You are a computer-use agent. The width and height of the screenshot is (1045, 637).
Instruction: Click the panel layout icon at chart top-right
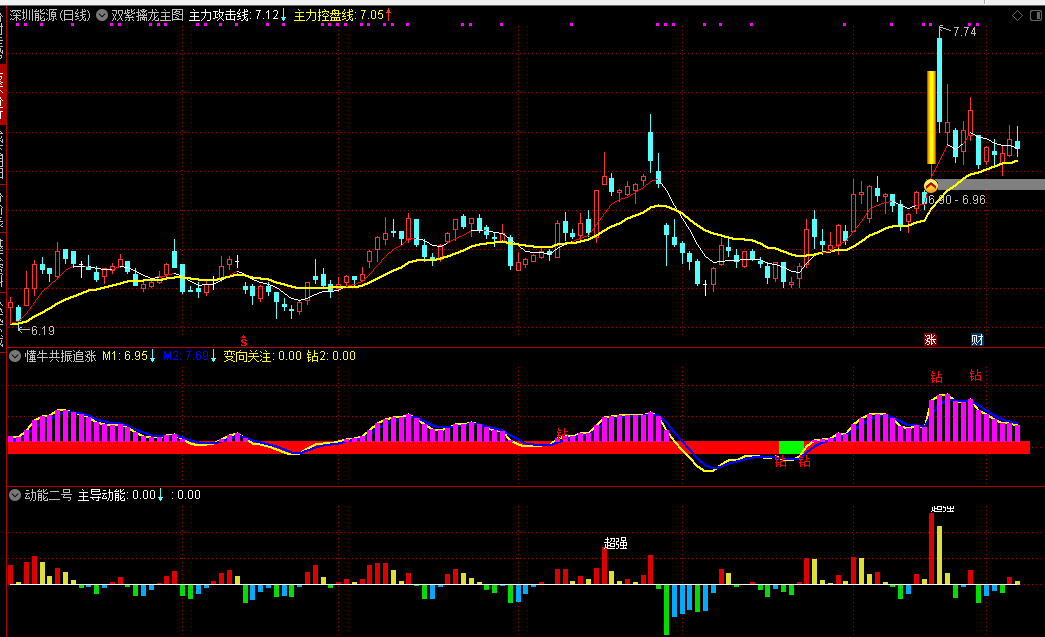pyautogui.click(x=1036, y=15)
